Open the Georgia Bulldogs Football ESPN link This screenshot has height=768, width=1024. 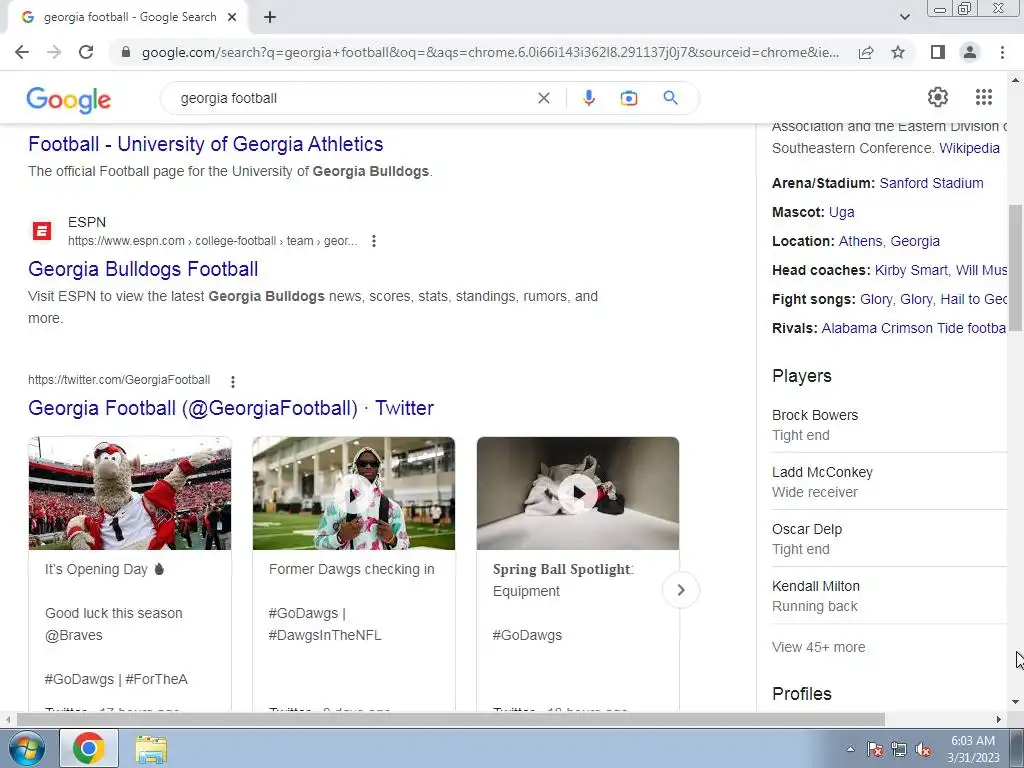(x=143, y=268)
